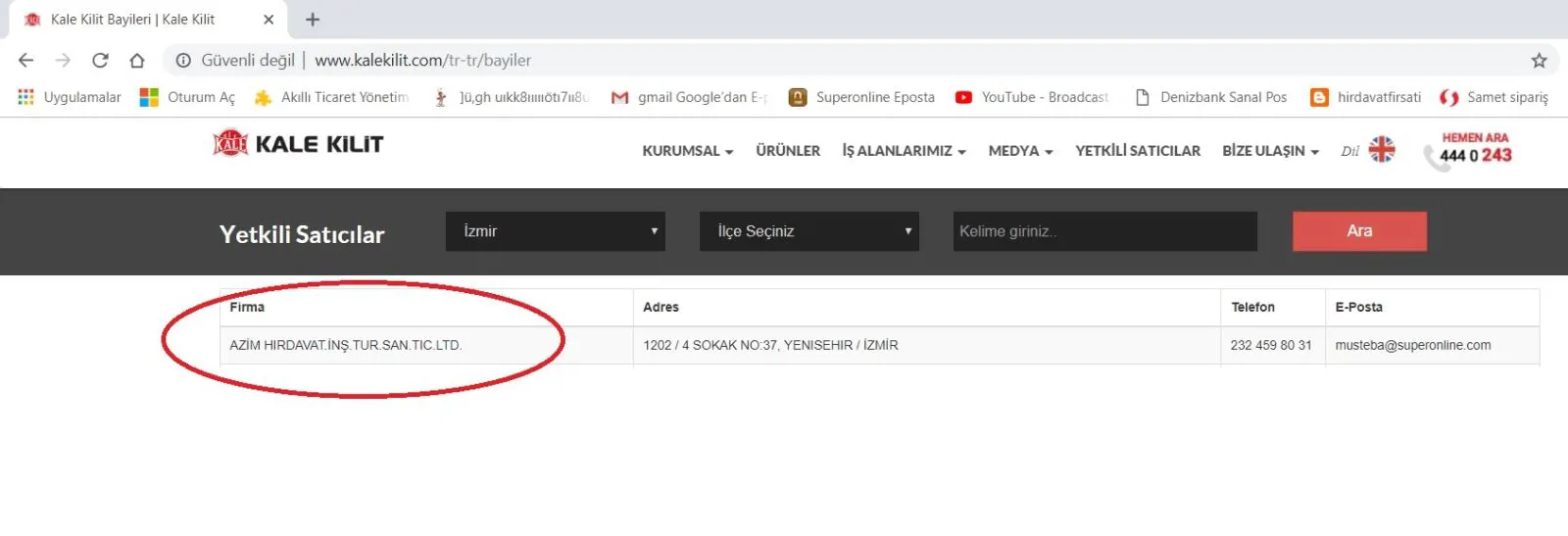This screenshot has width=1568, height=536.
Task: Click the Yetkili Satıcılar heading
Action: tap(302, 234)
